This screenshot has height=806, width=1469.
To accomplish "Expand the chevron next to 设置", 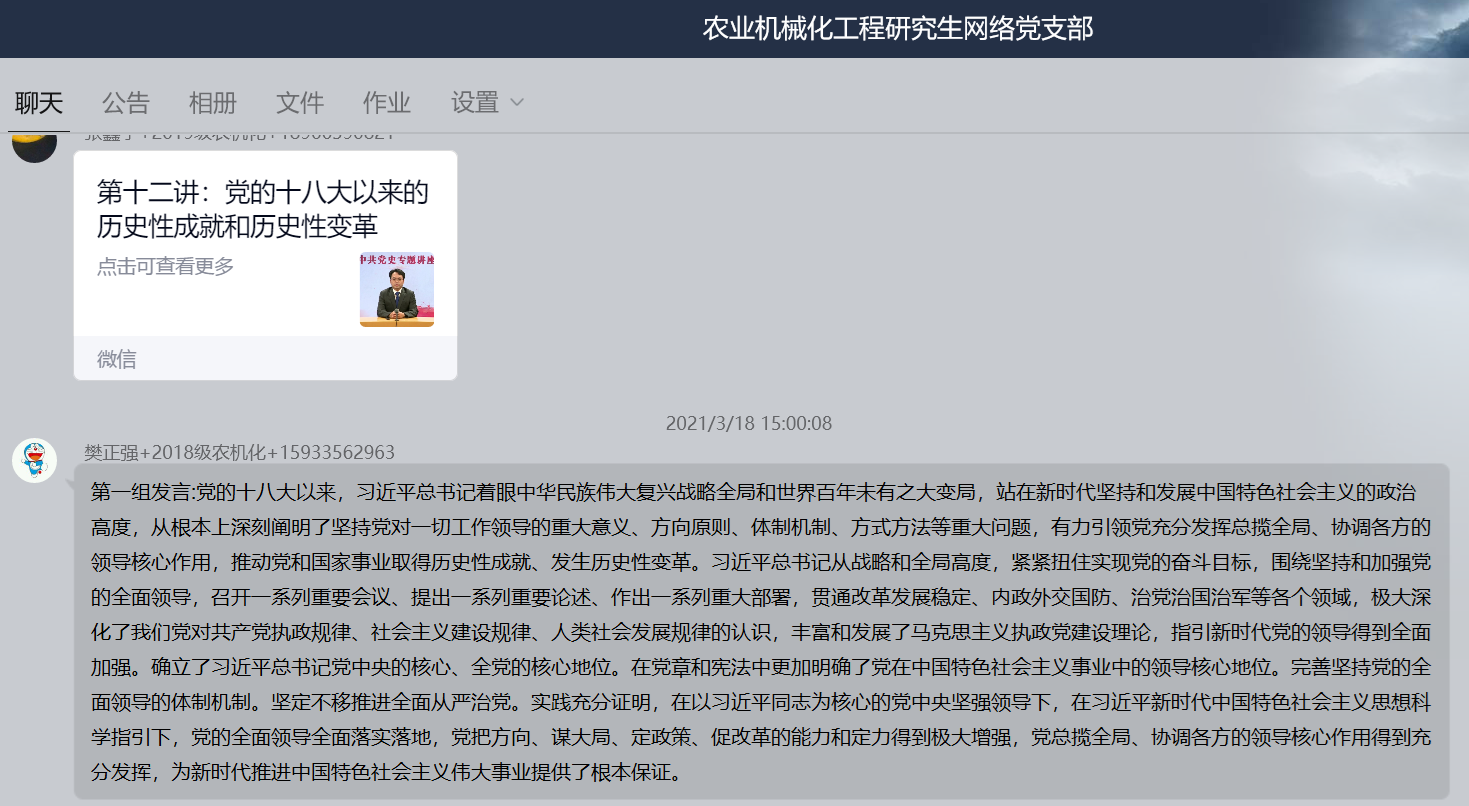I will click(x=517, y=103).
